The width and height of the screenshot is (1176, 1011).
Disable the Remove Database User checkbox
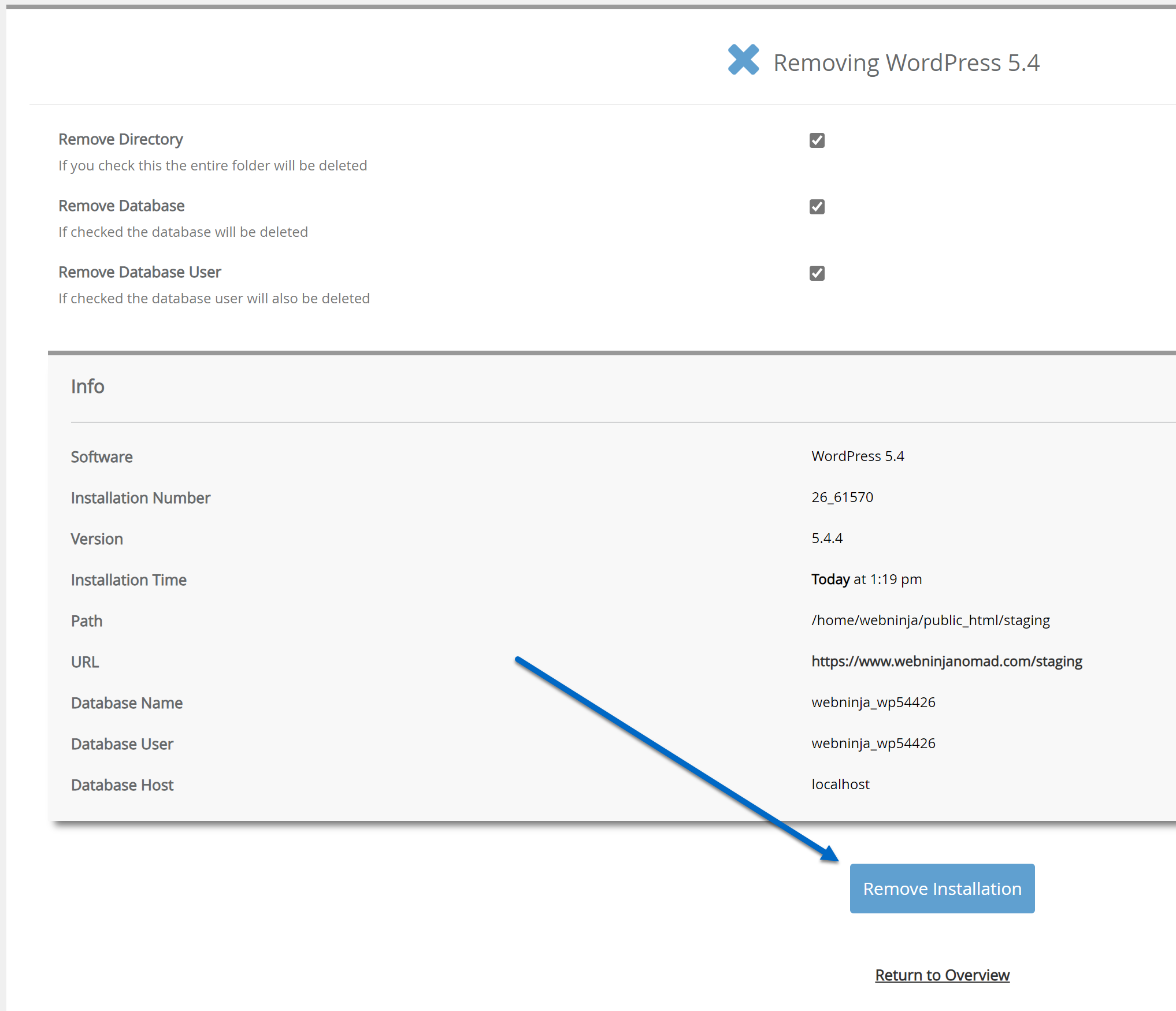click(817, 273)
